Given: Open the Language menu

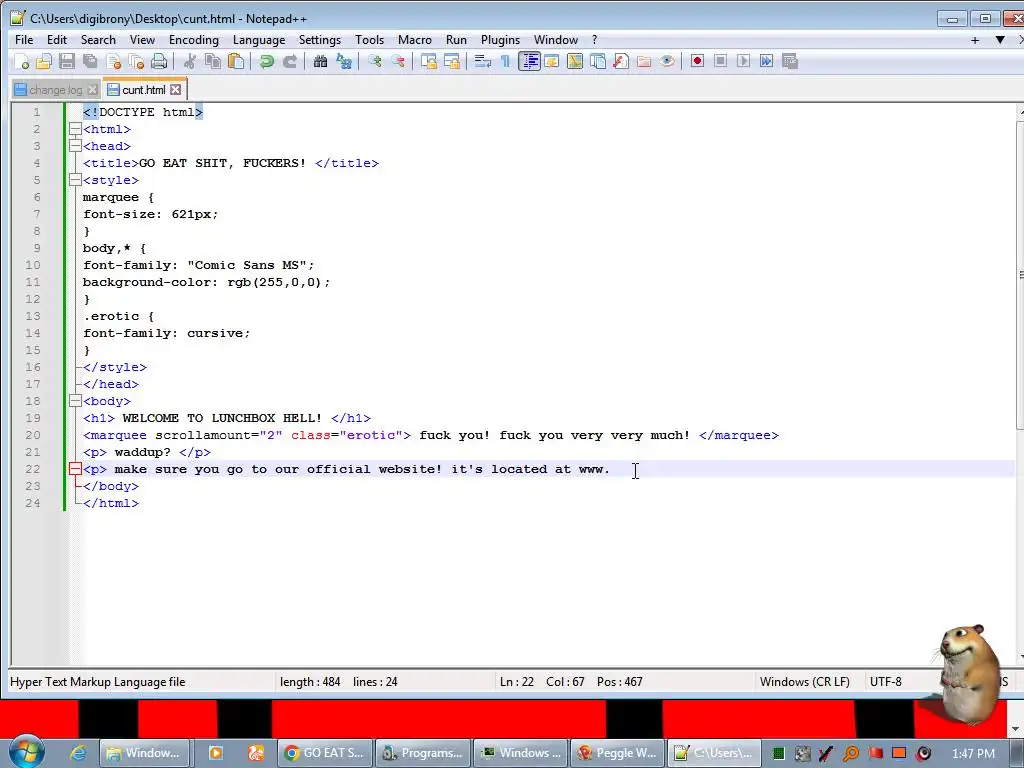Looking at the screenshot, I should (x=259, y=40).
